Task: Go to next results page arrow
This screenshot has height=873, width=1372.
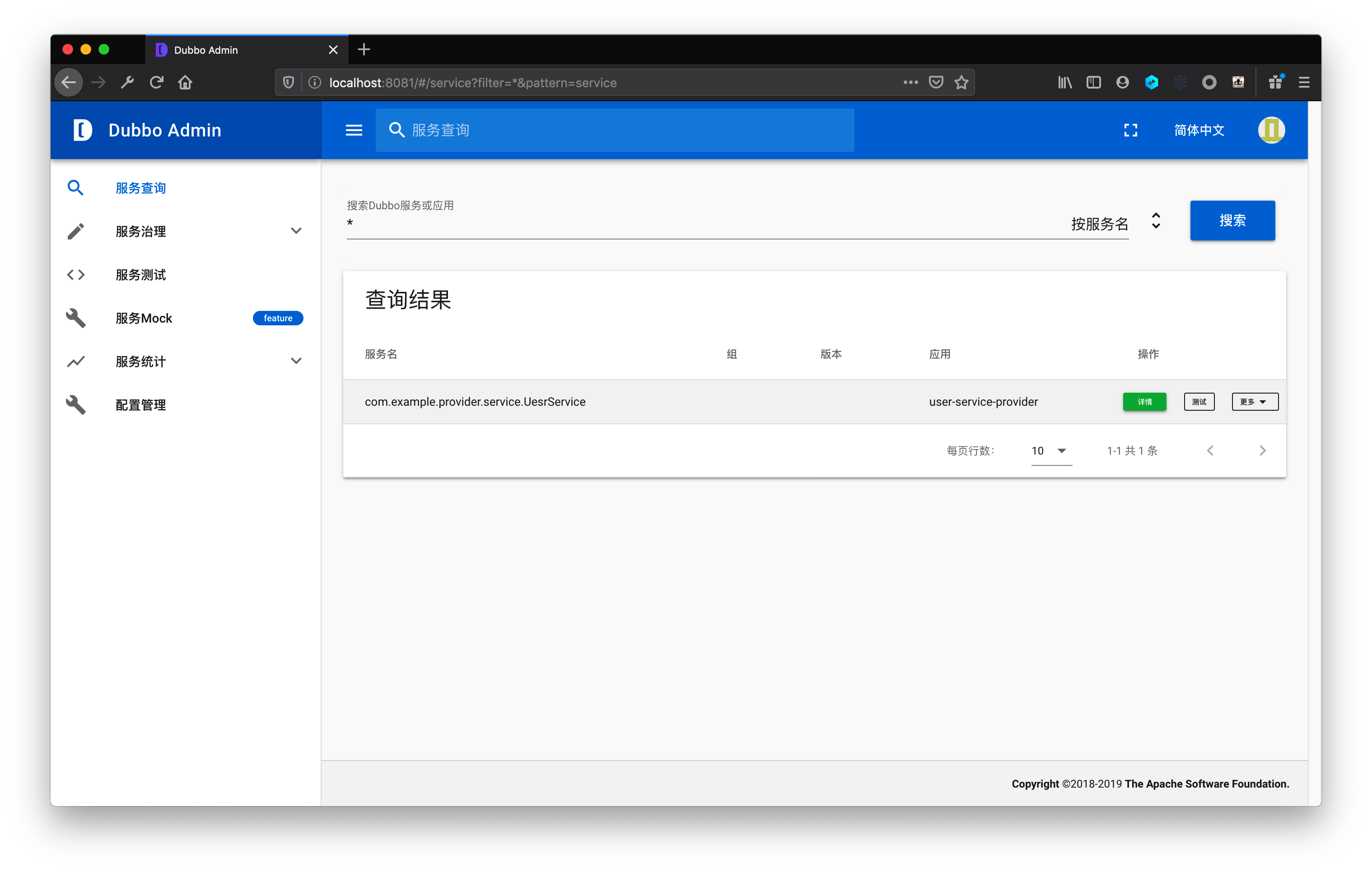Action: click(x=1262, y=451)
